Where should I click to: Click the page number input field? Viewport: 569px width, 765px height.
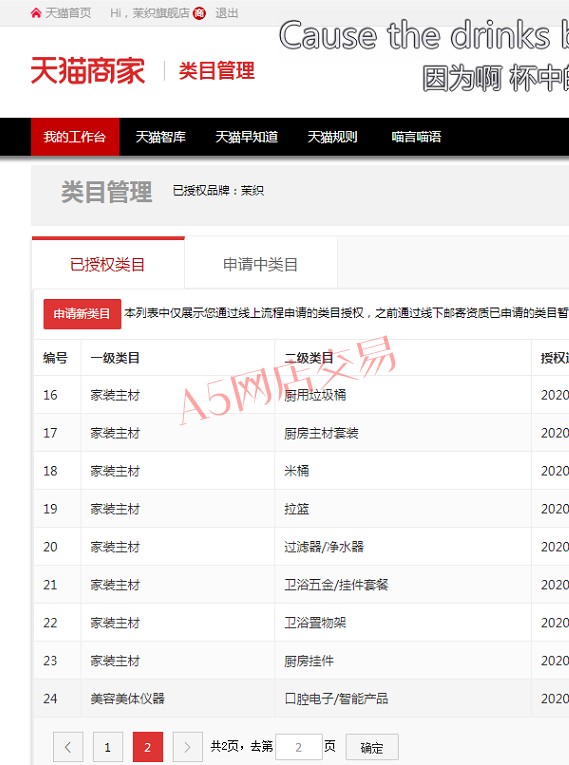[x=299, y=747]
